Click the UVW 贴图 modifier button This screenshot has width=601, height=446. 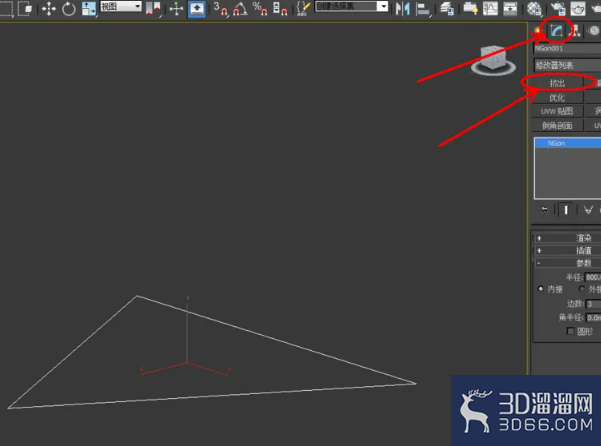coord(558,111)
